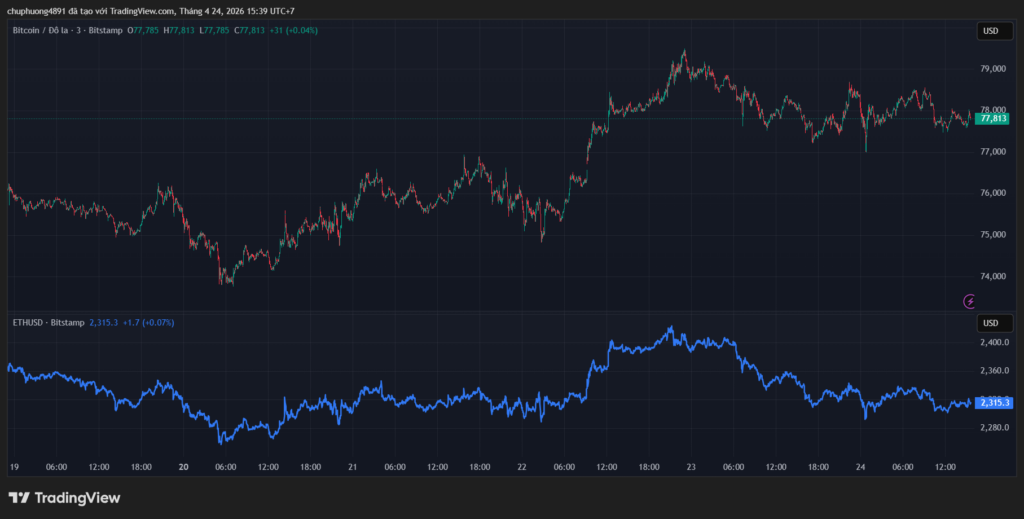Open USD currency selector on Bitcoin pane
This screenshot has height=519, width=1024.
(x=990, y=31)
